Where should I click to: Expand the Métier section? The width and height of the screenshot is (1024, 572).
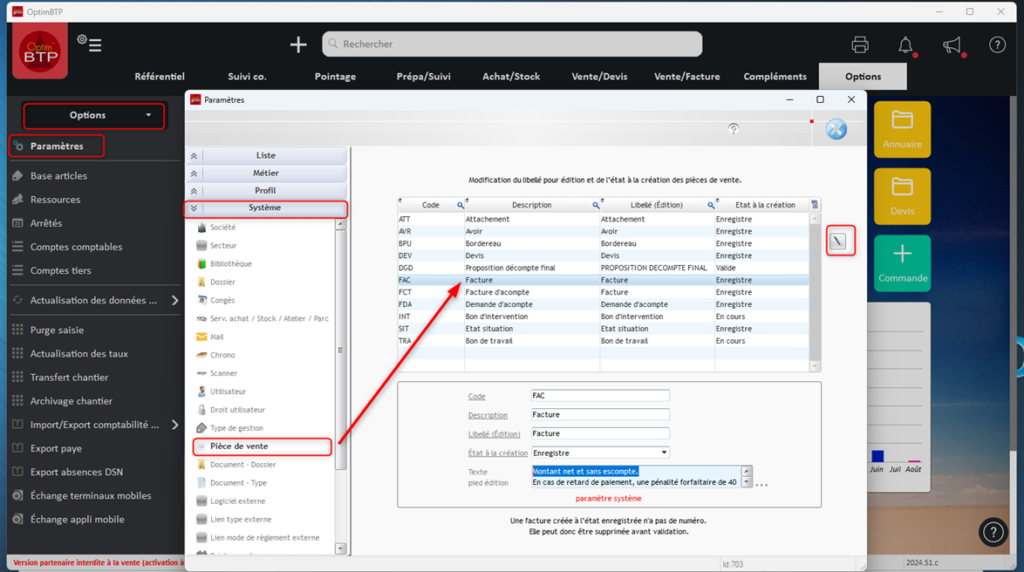coord(266,173)
